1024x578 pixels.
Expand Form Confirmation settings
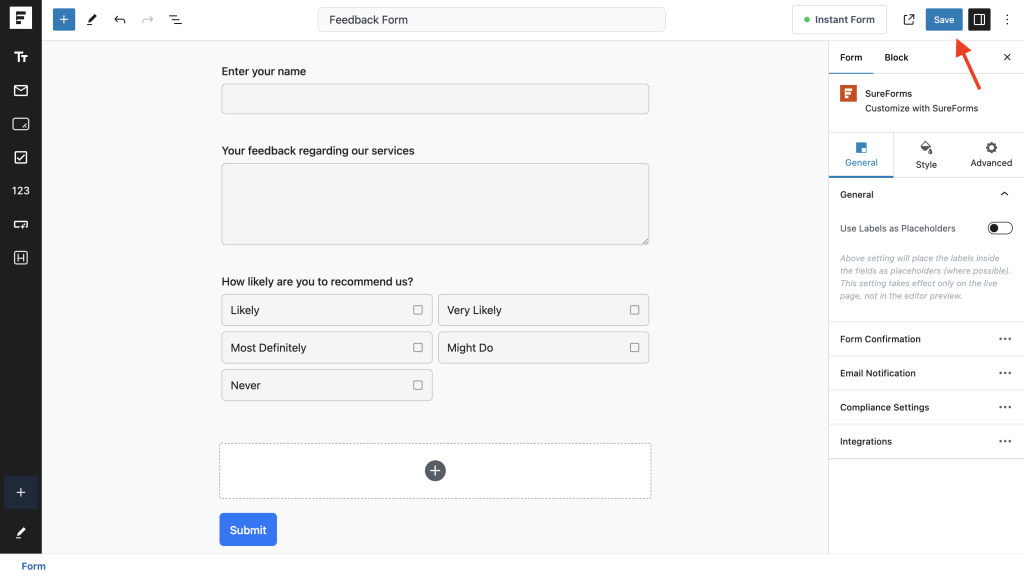pyautogui.click(x=1005, y=339)
